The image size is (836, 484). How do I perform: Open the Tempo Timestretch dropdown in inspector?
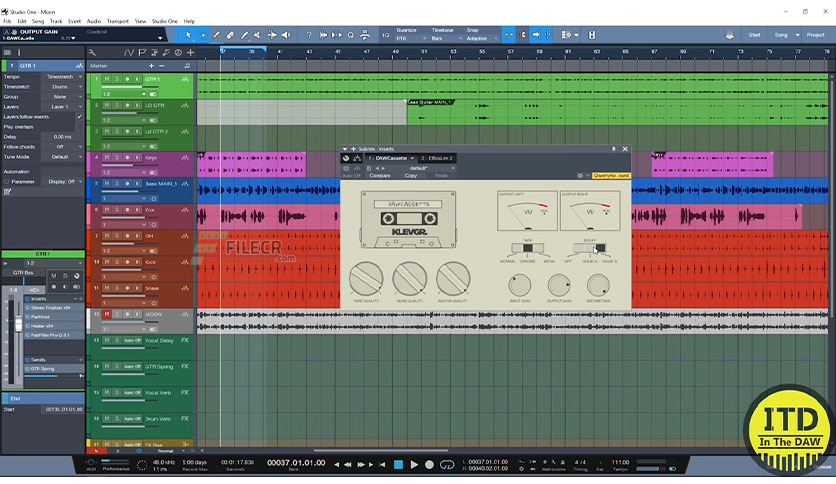(63, 77)
